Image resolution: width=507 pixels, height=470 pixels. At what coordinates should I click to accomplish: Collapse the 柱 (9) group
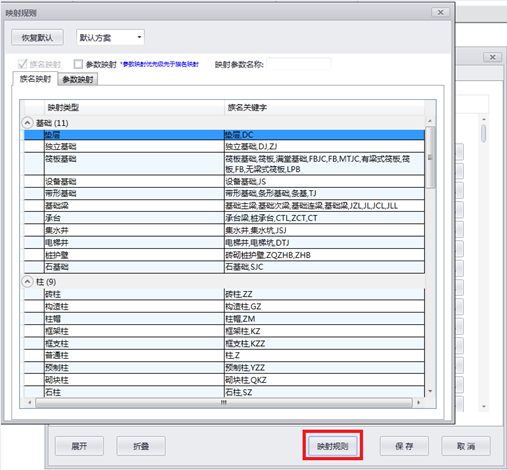[27, 282]
